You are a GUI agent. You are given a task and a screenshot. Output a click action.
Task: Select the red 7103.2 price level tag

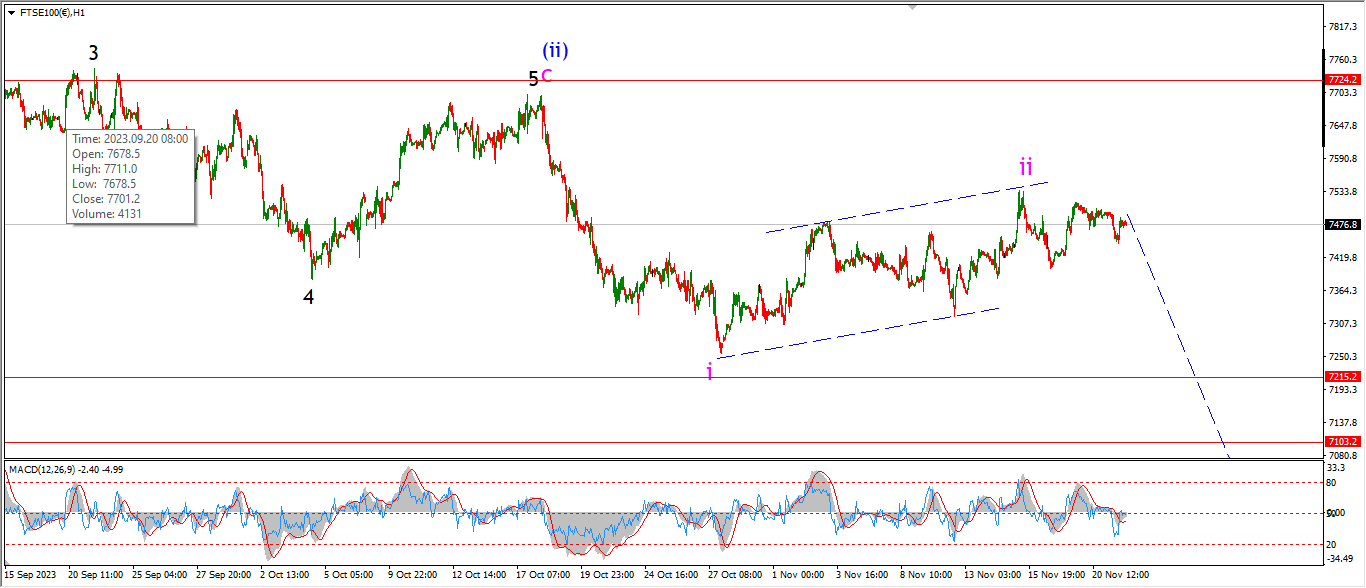(x=1341, y=441)
